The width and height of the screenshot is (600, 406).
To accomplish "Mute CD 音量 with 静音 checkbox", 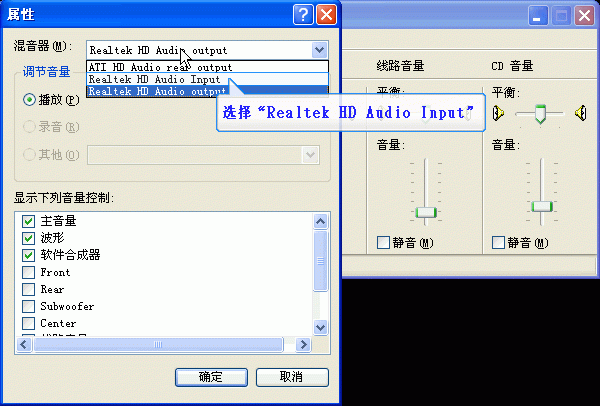I will click(498, 243).
